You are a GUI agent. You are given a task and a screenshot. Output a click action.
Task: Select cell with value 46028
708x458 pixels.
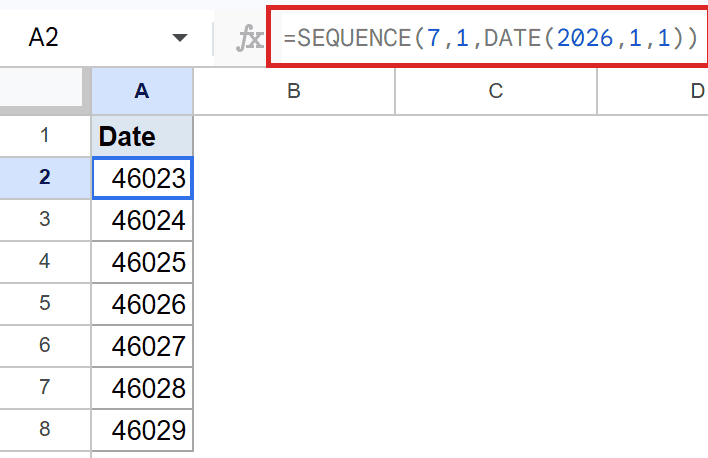coord(142,388)
